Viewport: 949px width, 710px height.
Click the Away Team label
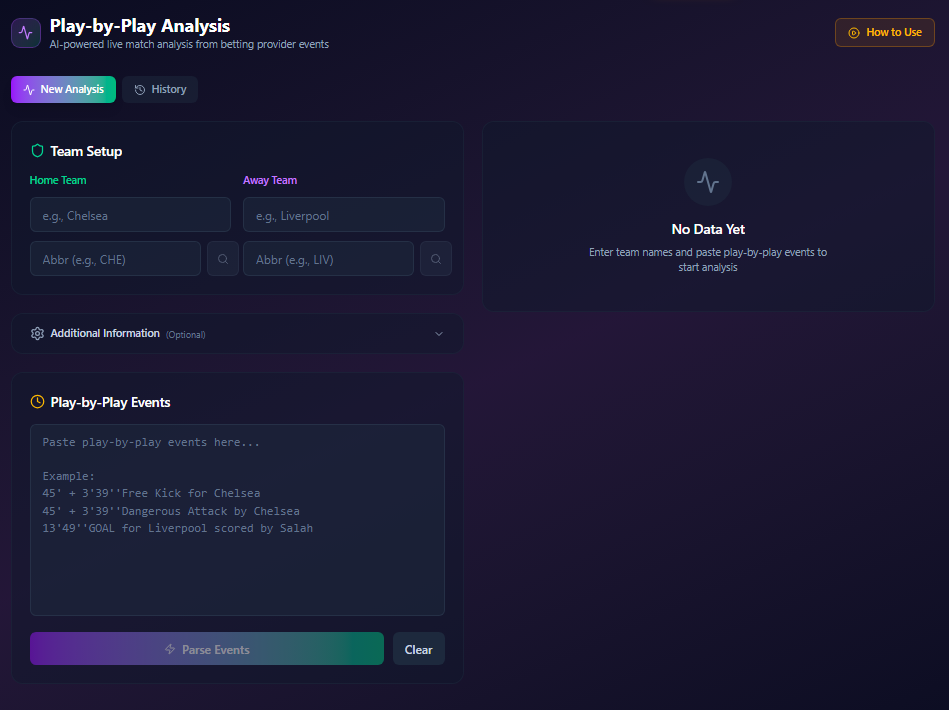pyautogui.click(x=270, y=180)
